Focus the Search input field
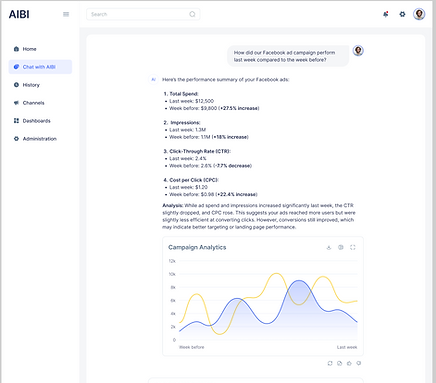The image size is (436, 383). pos(143,14)
